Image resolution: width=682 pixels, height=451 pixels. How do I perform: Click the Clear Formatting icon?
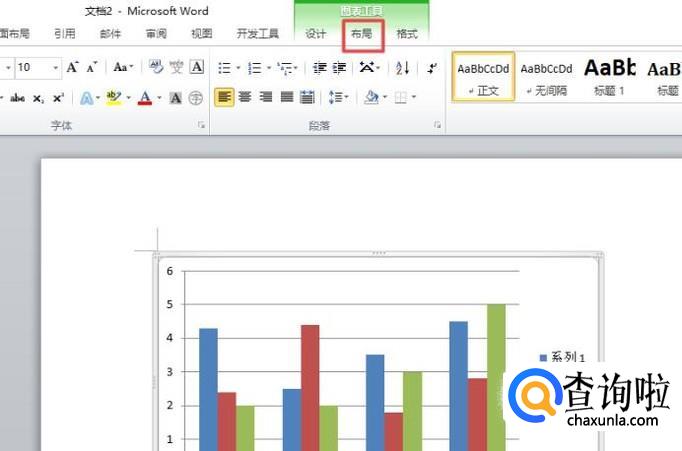point(156,67)
